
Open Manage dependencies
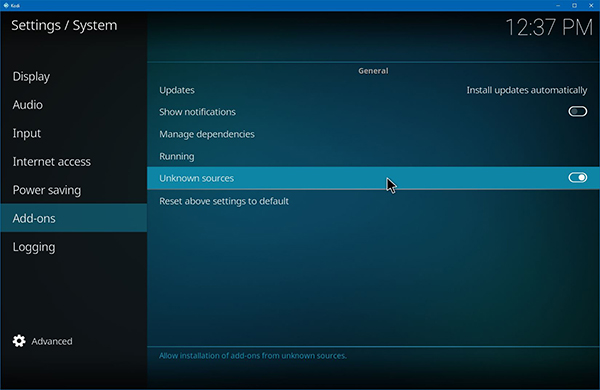pyautogui.click(x=373, y=134)
